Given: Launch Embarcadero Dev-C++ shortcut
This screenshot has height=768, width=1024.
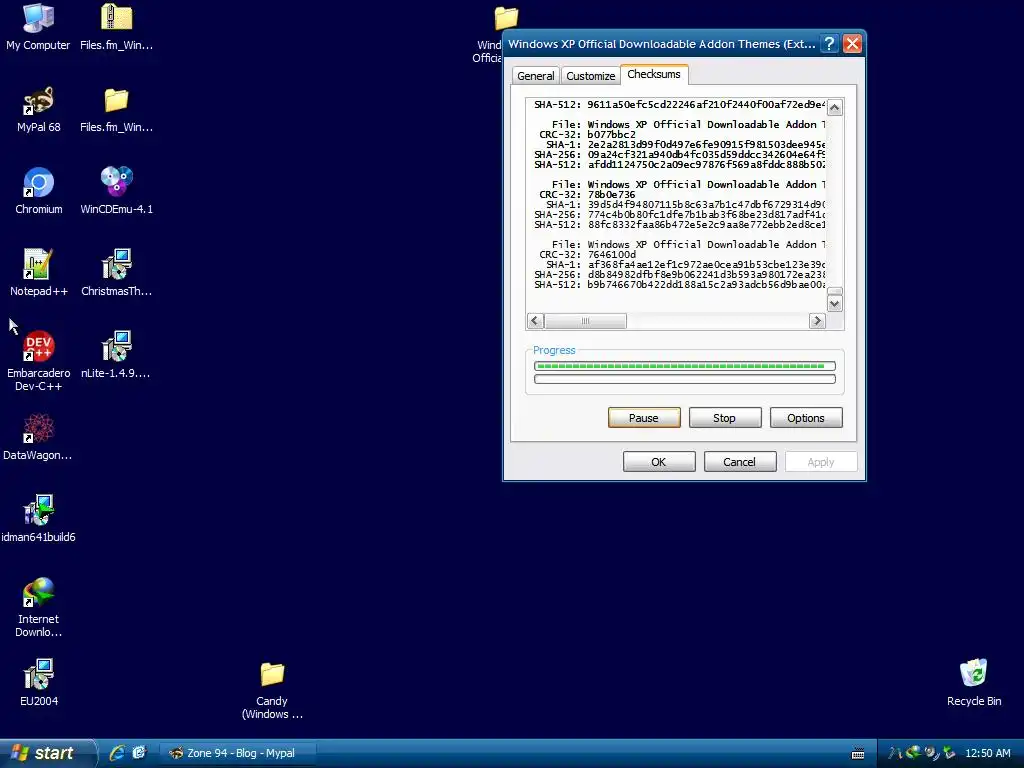Looking at the screenshot, I should click(39, 361).
